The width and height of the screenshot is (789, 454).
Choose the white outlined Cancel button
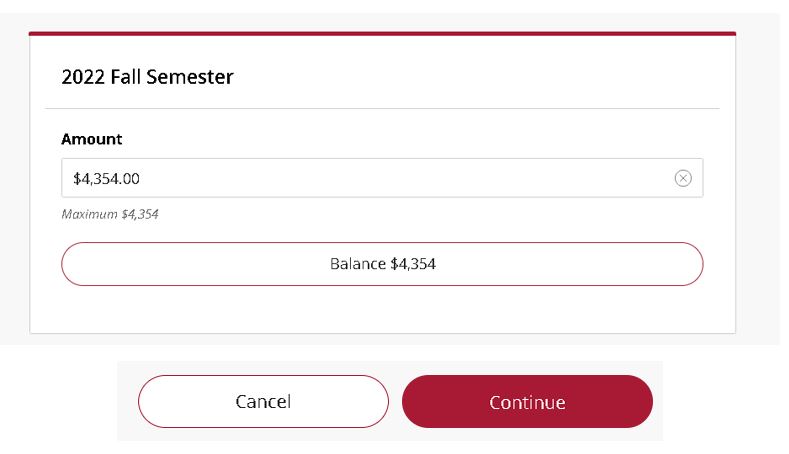click(x=263, y=402)
